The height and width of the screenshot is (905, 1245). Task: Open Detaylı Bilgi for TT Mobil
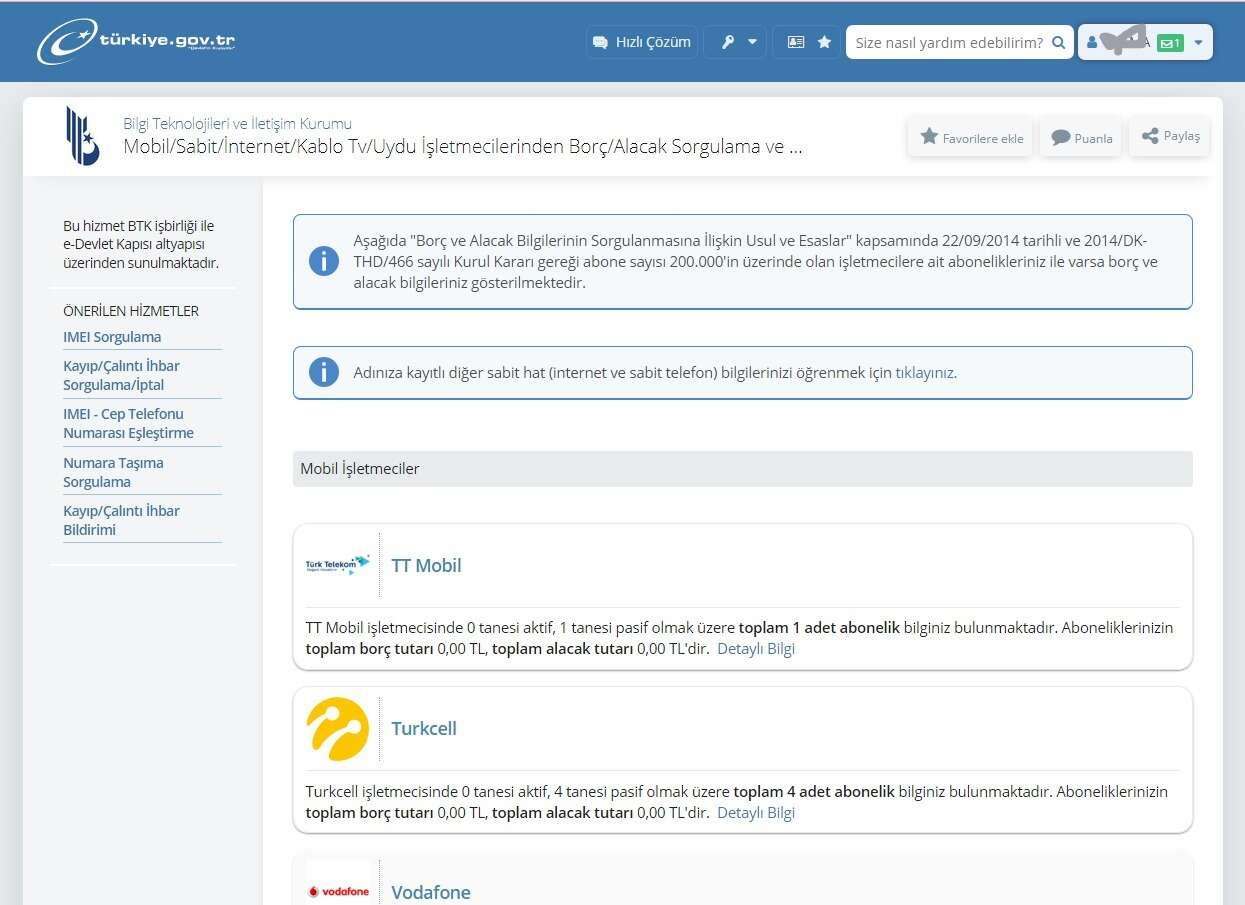click(x=755, y=648)
